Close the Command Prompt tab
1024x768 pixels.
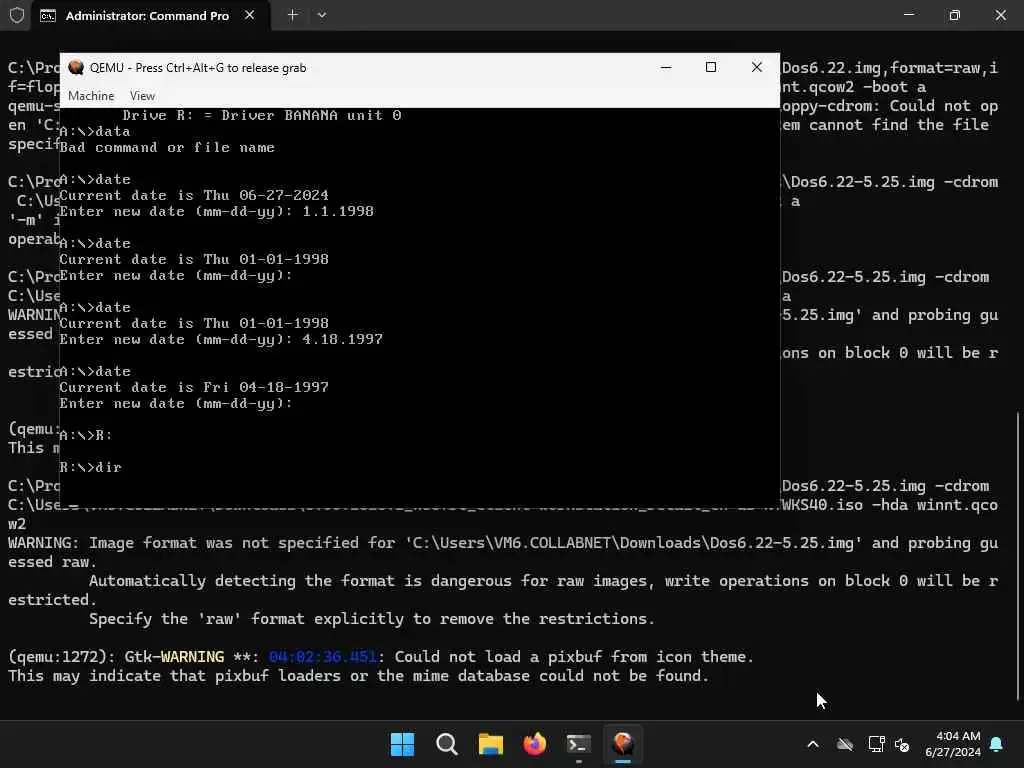click(x=249, y=15)
